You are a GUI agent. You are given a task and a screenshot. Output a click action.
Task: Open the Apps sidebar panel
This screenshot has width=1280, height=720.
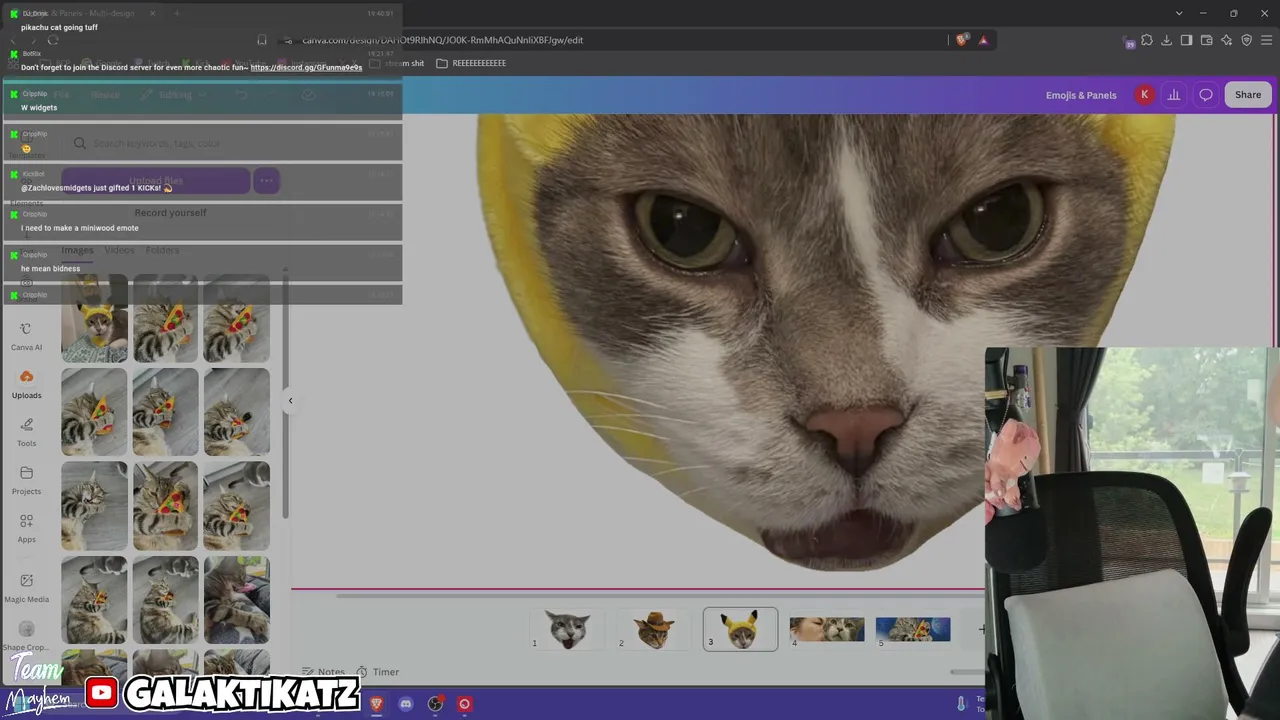pyautogui.click(x=26, y=529)
